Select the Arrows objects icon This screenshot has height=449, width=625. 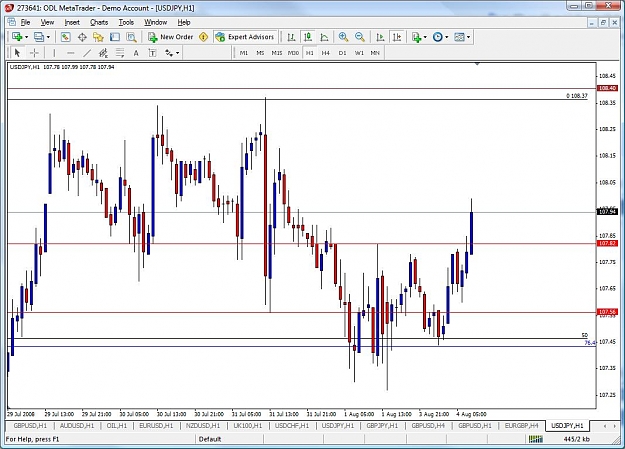pos(169,53)
